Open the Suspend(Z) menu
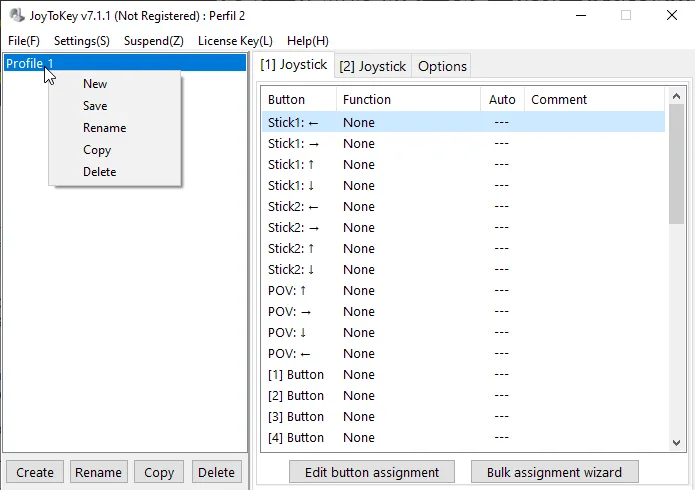695x490 pixels. [x=153, y=41]
